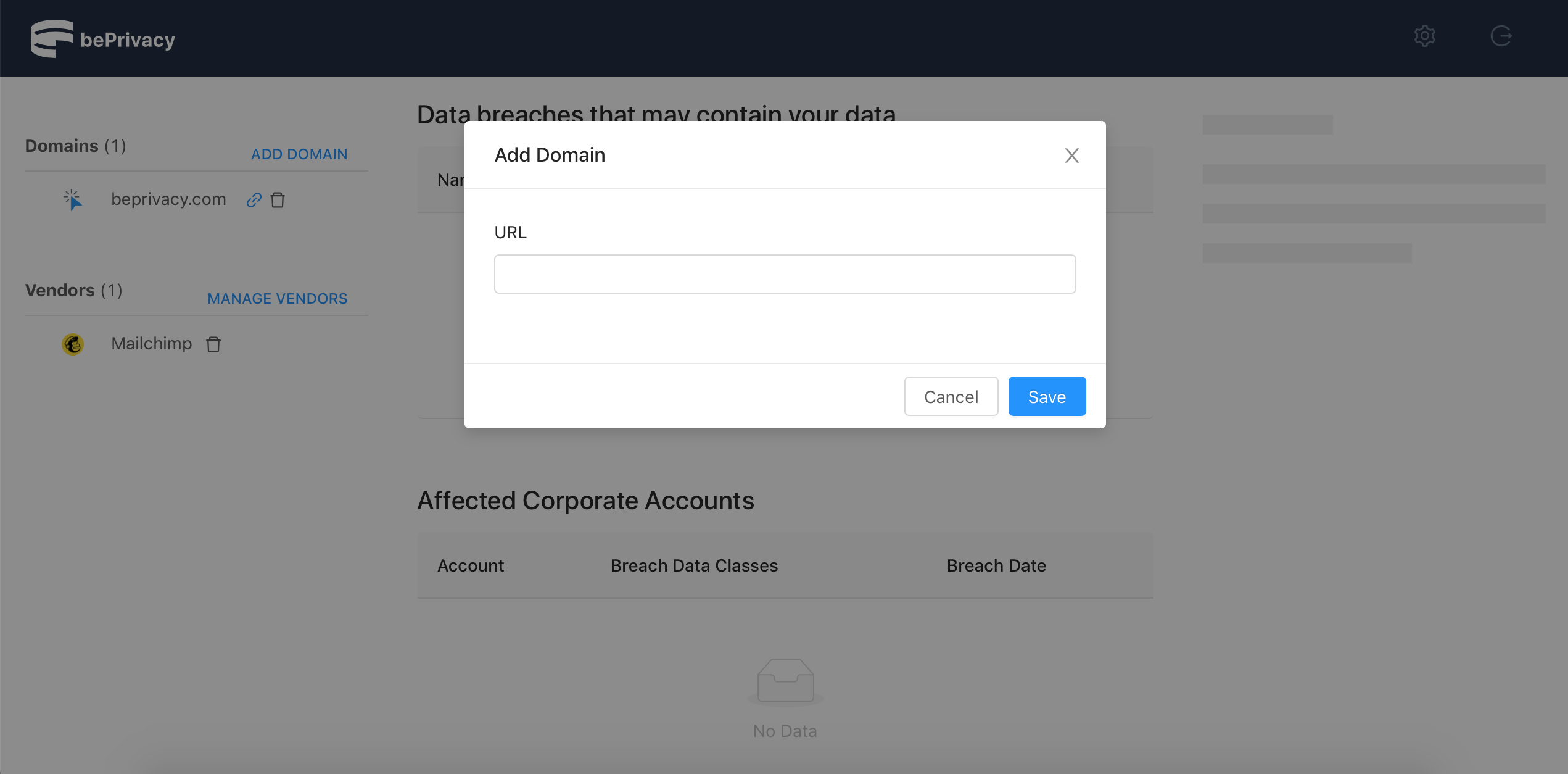Open the MANAGE VENDORS link

click(278, 299)
